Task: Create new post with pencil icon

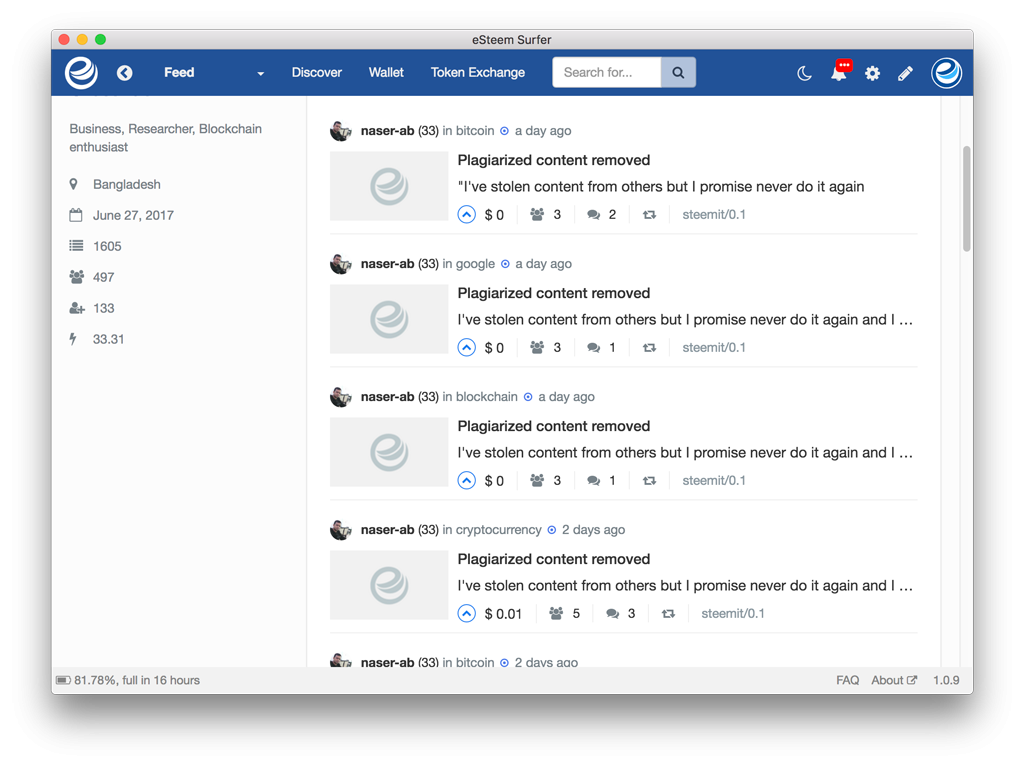Action: [x=905, y=73]
